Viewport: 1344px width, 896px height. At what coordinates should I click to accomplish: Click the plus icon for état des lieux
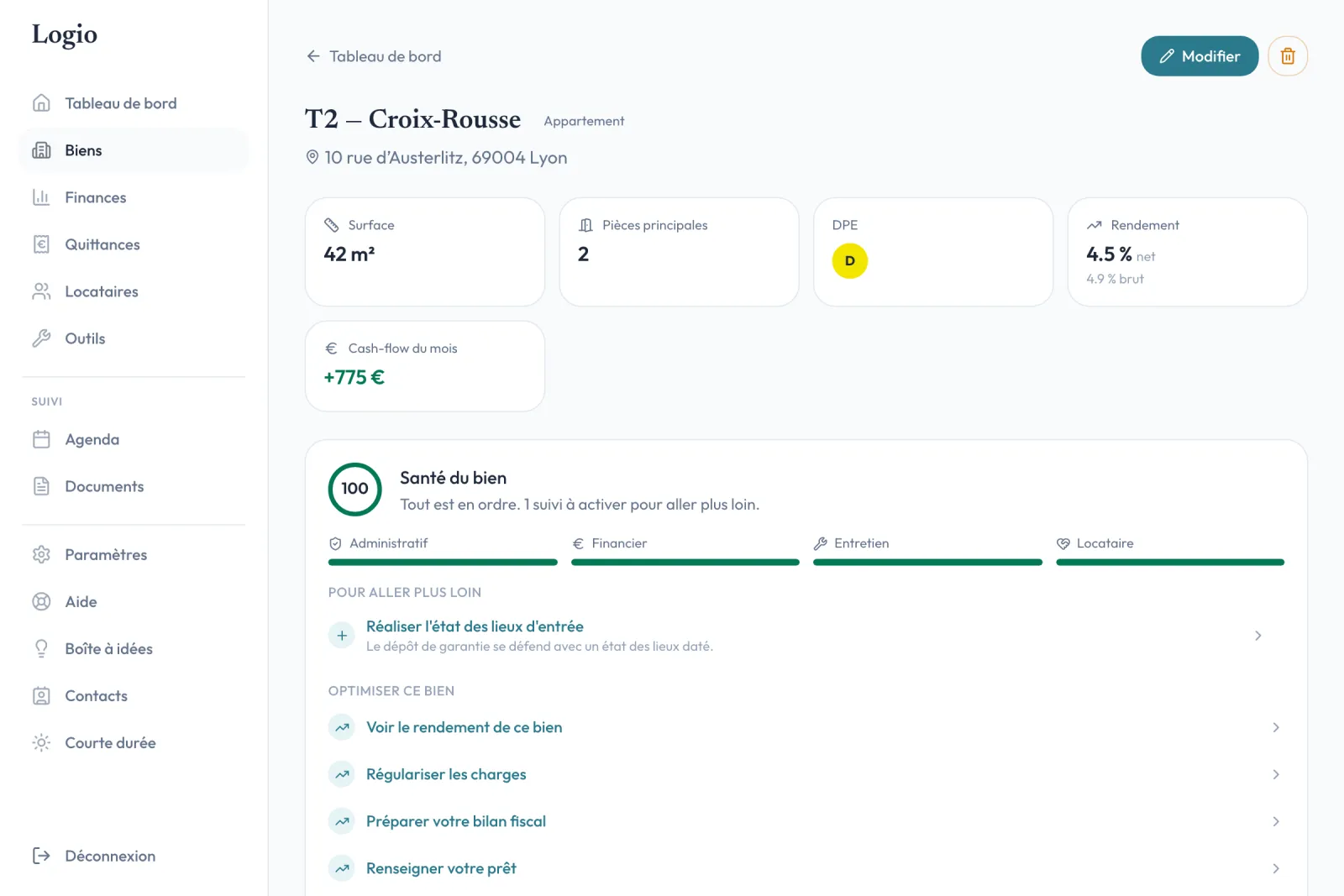(x=342, y=636)
